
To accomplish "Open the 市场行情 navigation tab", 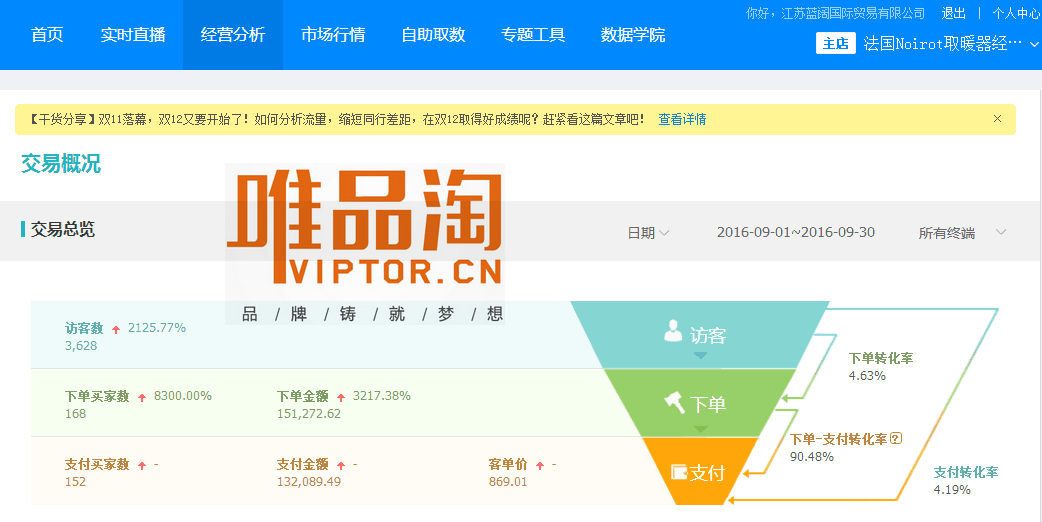I will pyautogui.click(x=333, y=35).
